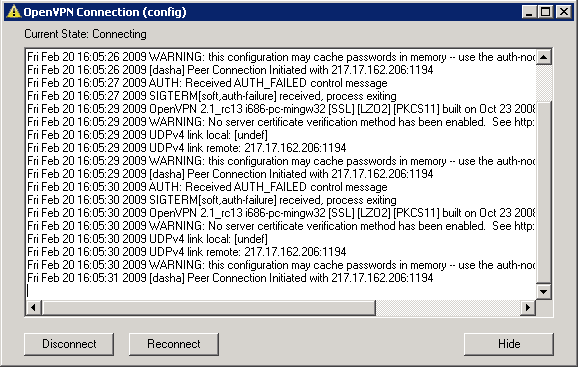Click the Reconnect button

coord(174,344)
